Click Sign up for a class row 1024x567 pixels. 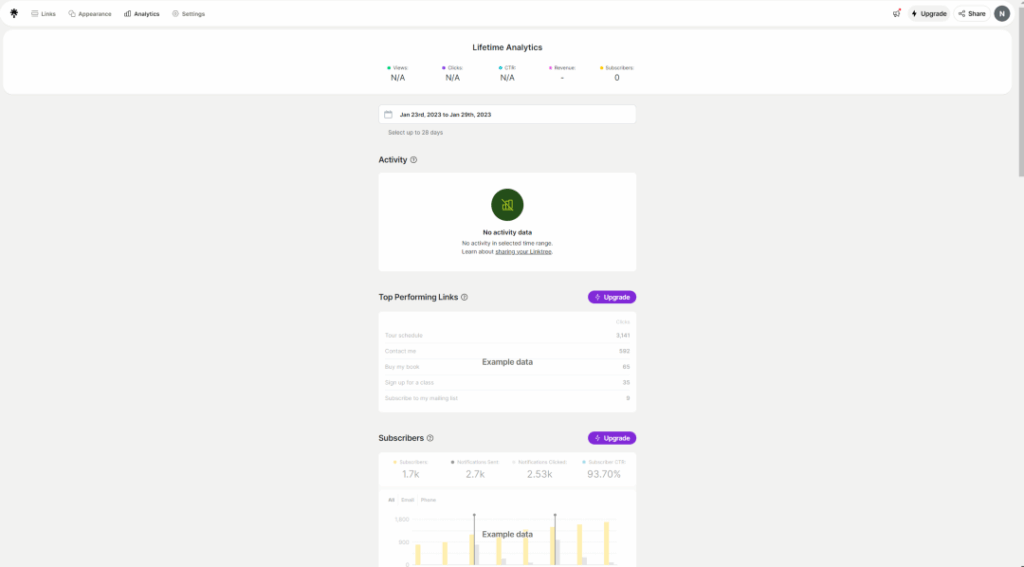507,383
